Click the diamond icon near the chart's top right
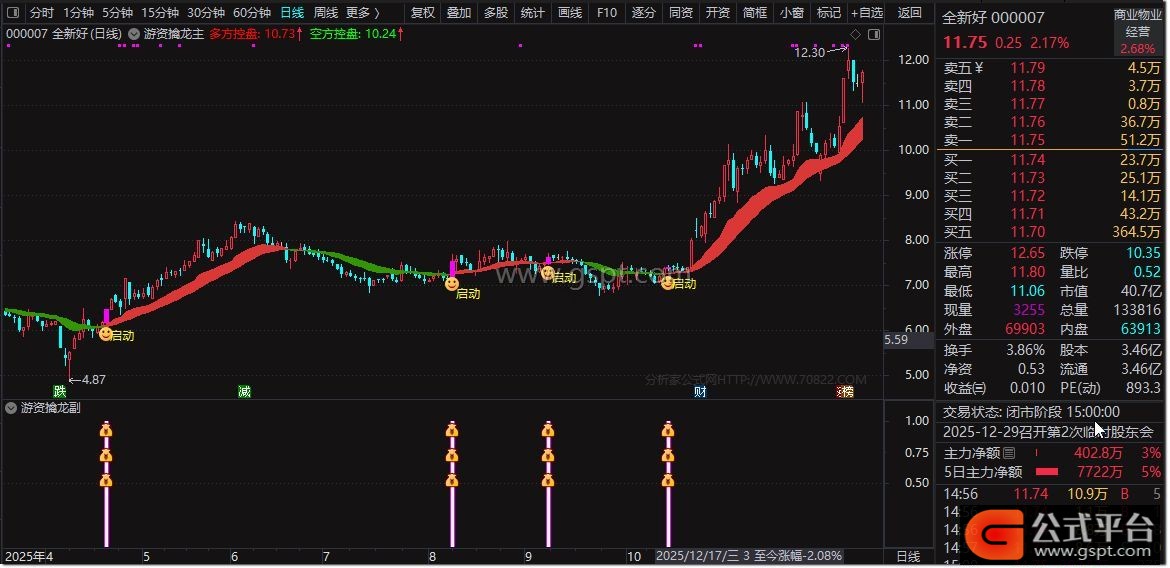 click(856, 33)
